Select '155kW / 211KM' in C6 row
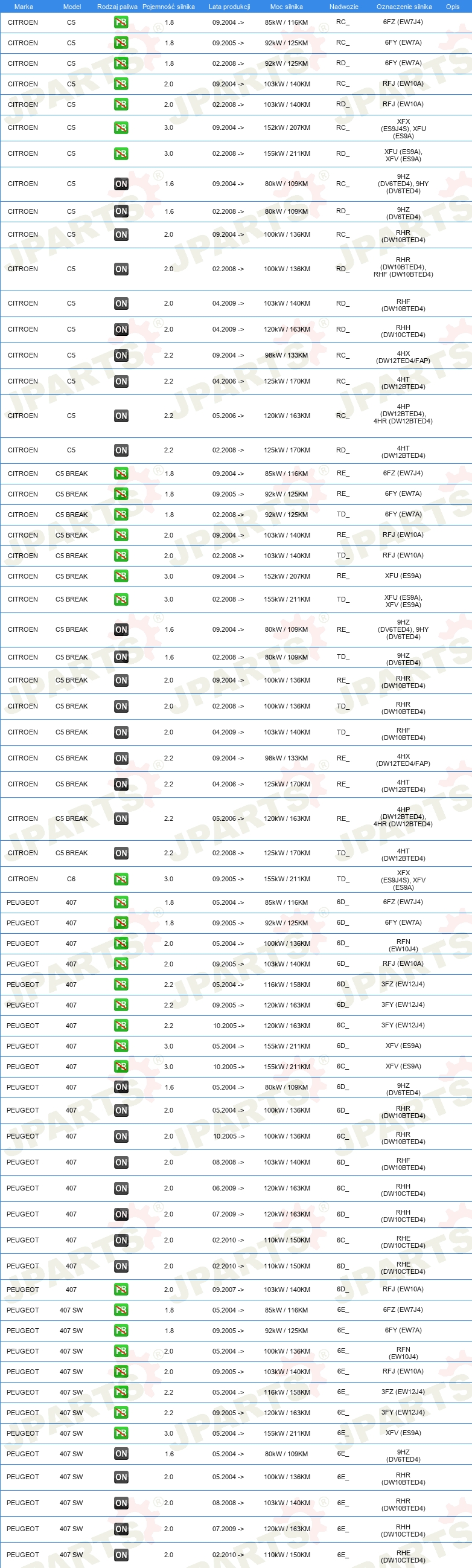Screen dimensions: 472x1568 (x=287, y=879)
